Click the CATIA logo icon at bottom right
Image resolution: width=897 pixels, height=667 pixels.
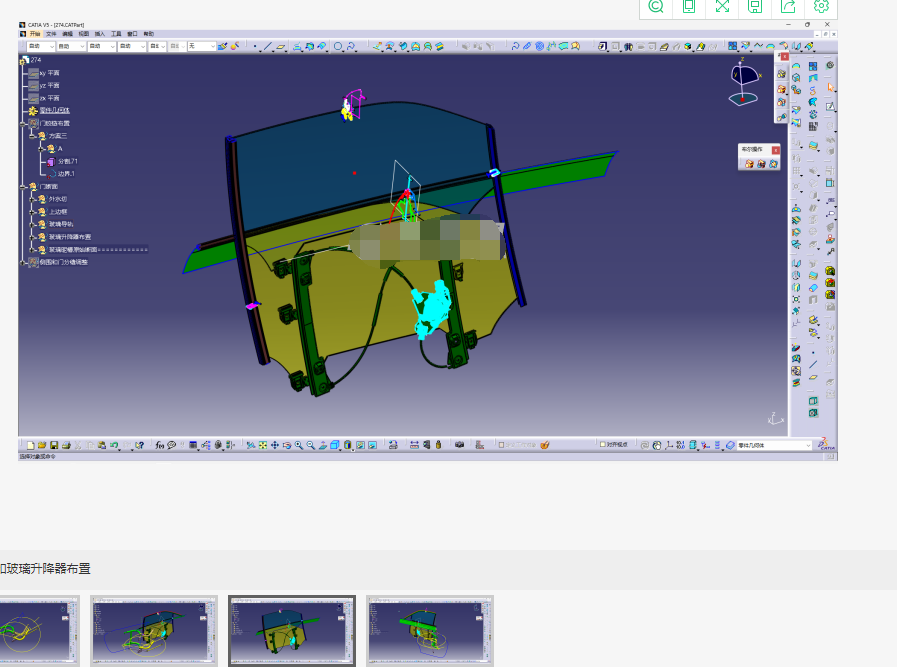pyautogui.click(x=826, y=444)
